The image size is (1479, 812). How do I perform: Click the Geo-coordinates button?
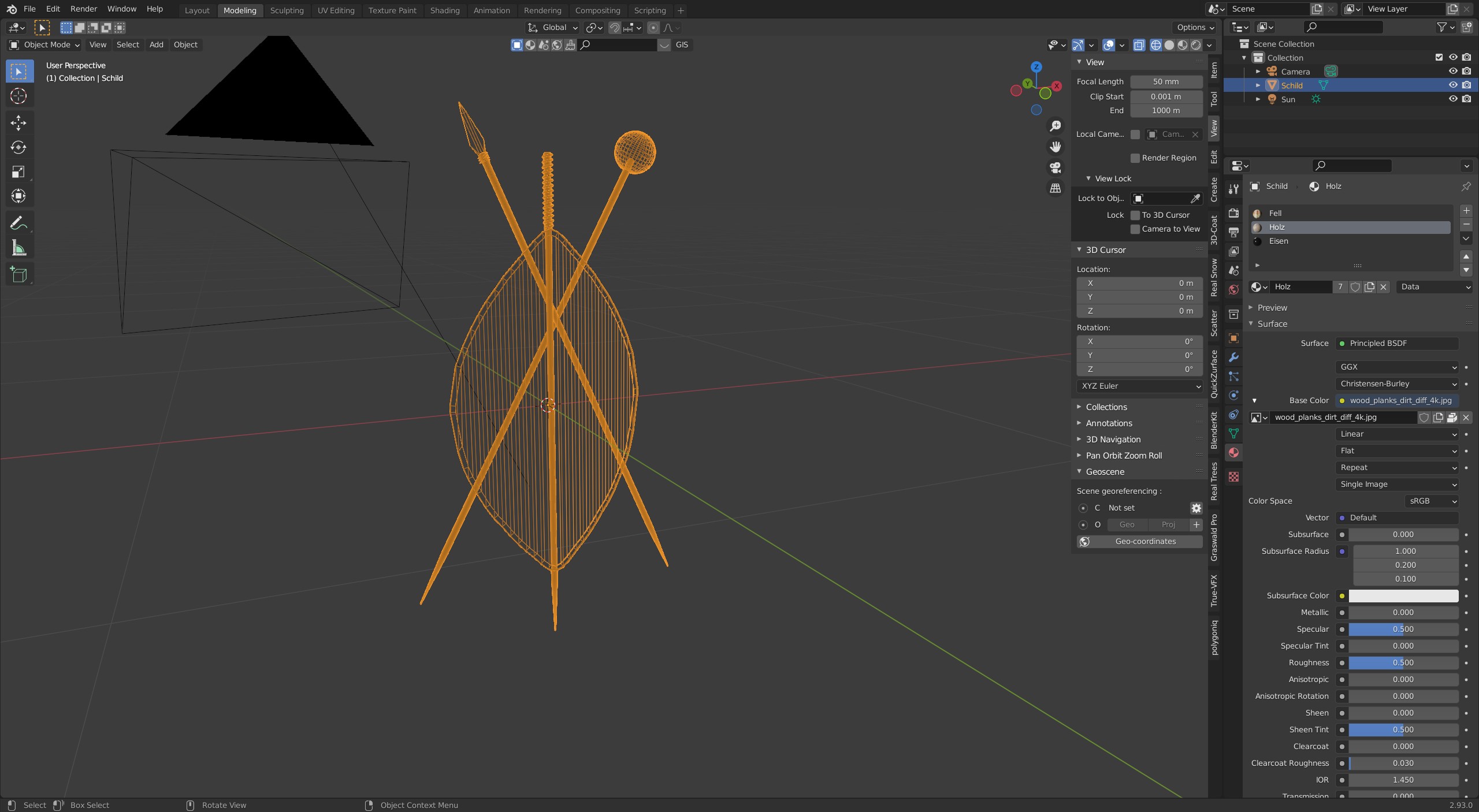pyautogui.click(x=1139, y=541)
